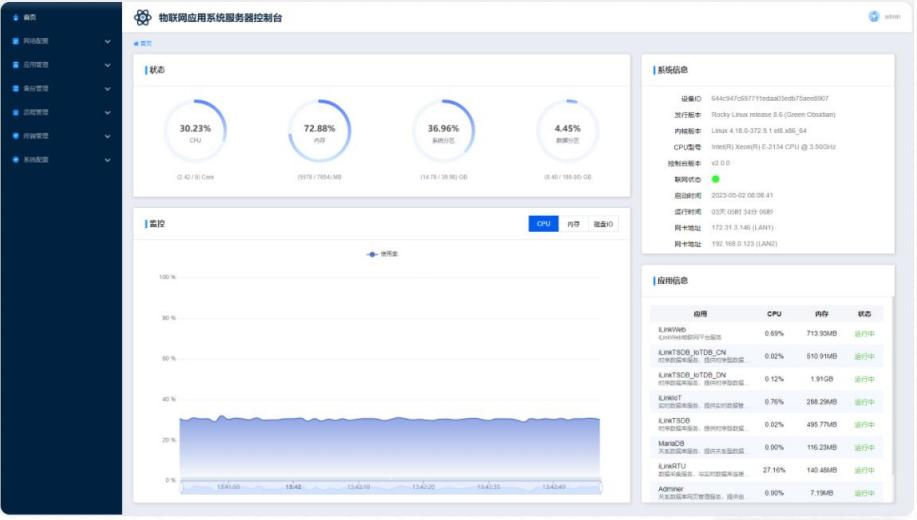917x520 pixels.
Task: Click the 网络配置 sidebar icon
Action: click(16, 41)
